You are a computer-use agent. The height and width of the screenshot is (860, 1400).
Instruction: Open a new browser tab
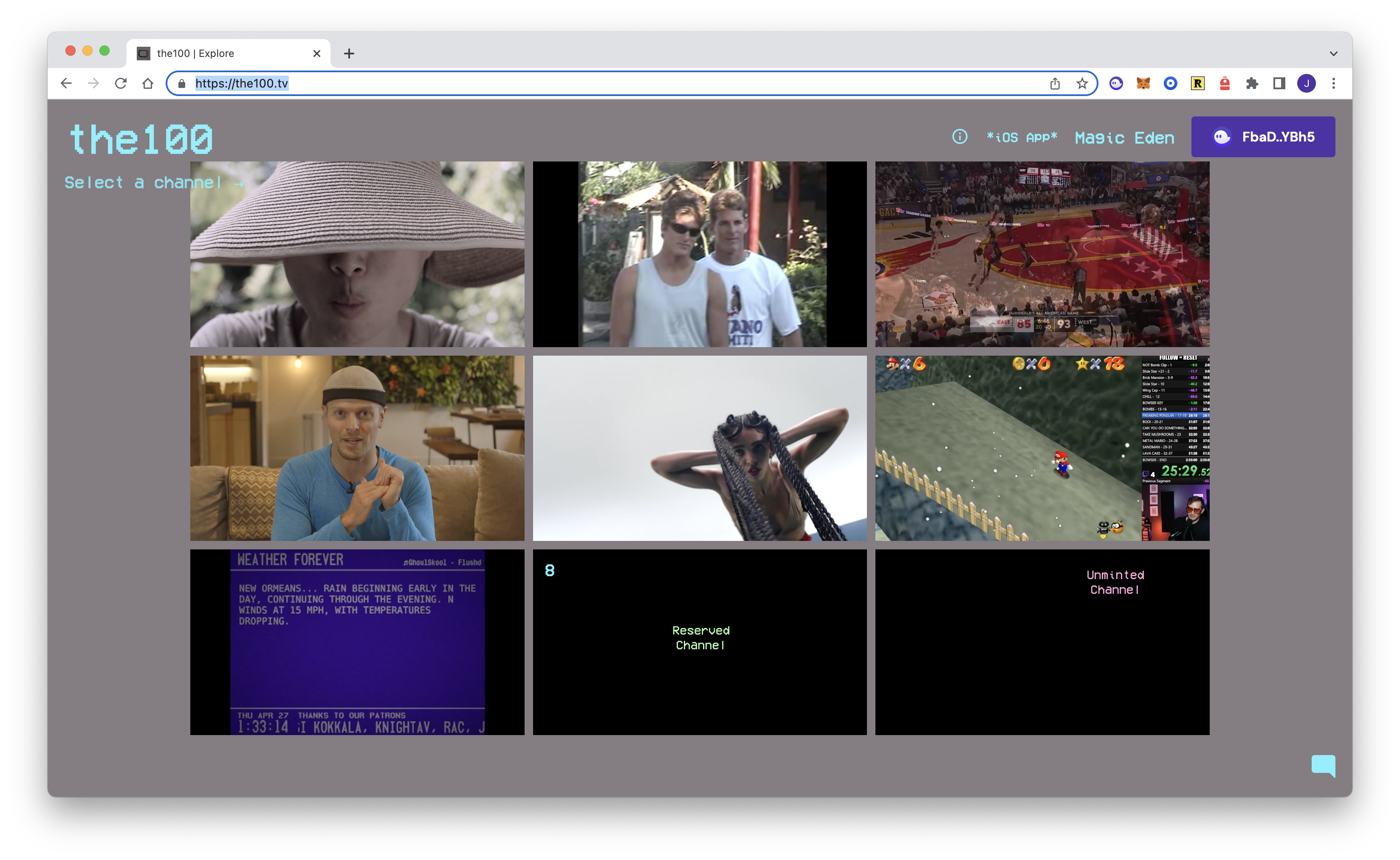[x=349, y=54]
